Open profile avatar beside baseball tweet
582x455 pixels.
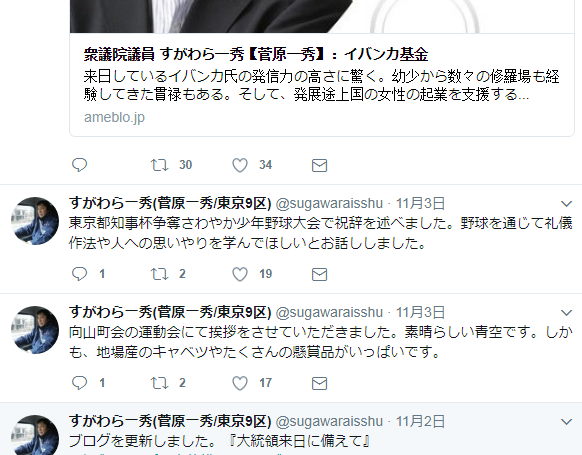point(35,221)
